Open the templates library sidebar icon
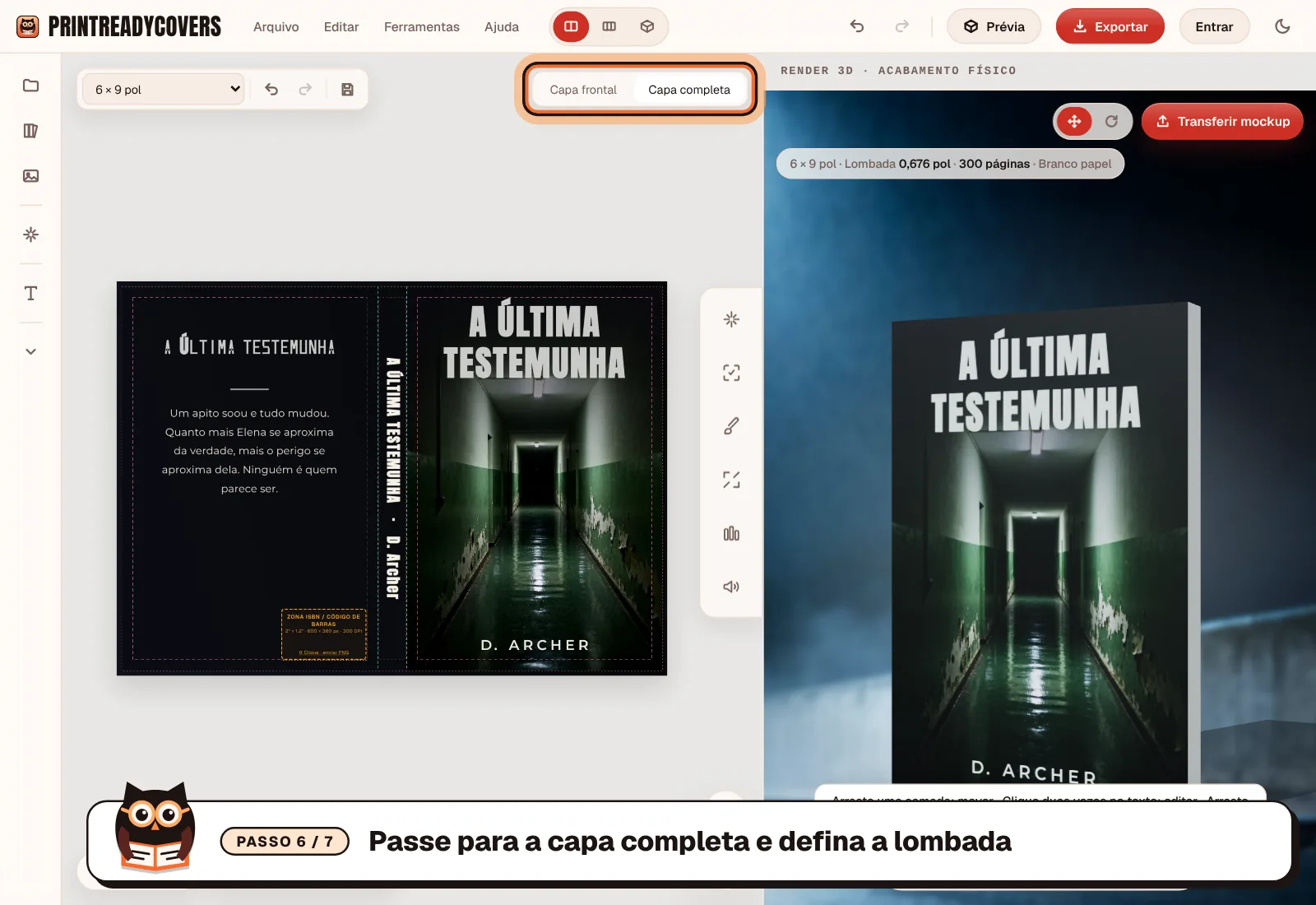The width and height of the screenshot is (1316, 905). point(30,131)
